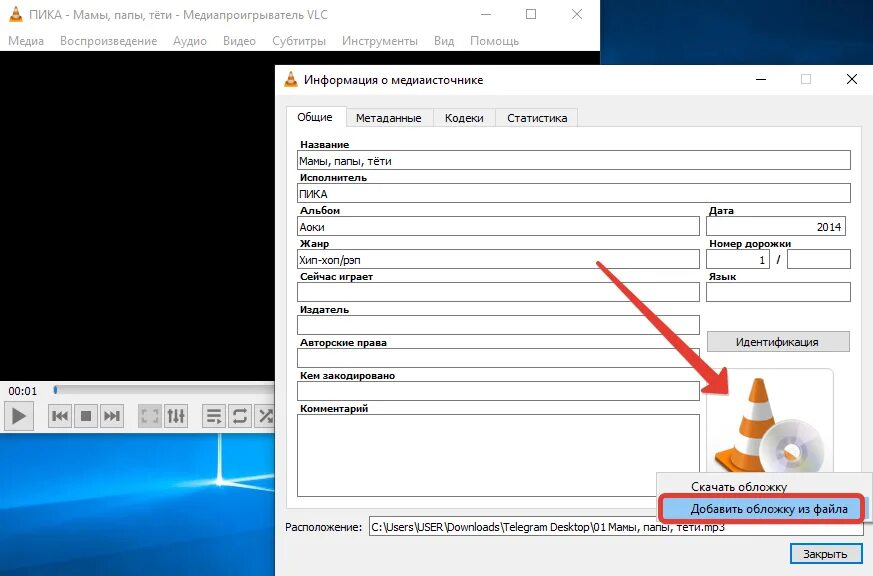This screenshot has height=576, width=873.
Task: Open the Инструменты menu
Action: (380, 41)
